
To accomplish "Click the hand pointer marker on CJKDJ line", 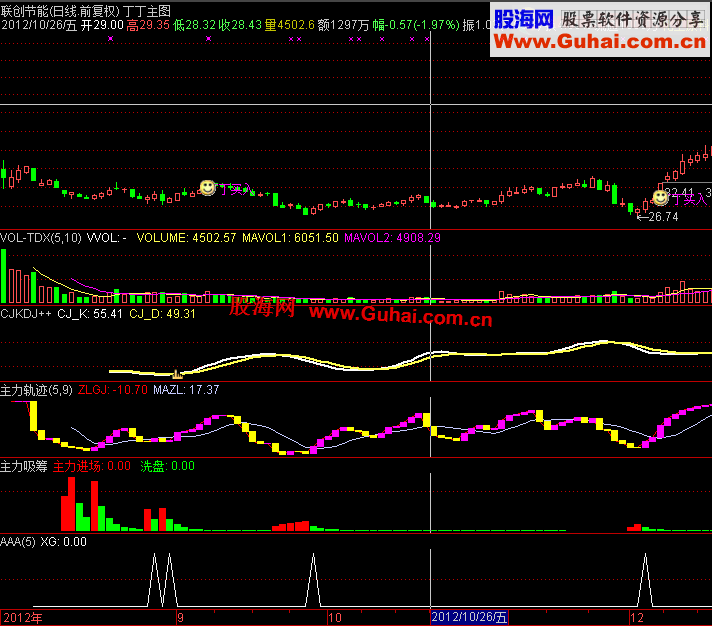I will tap(177, 374).
